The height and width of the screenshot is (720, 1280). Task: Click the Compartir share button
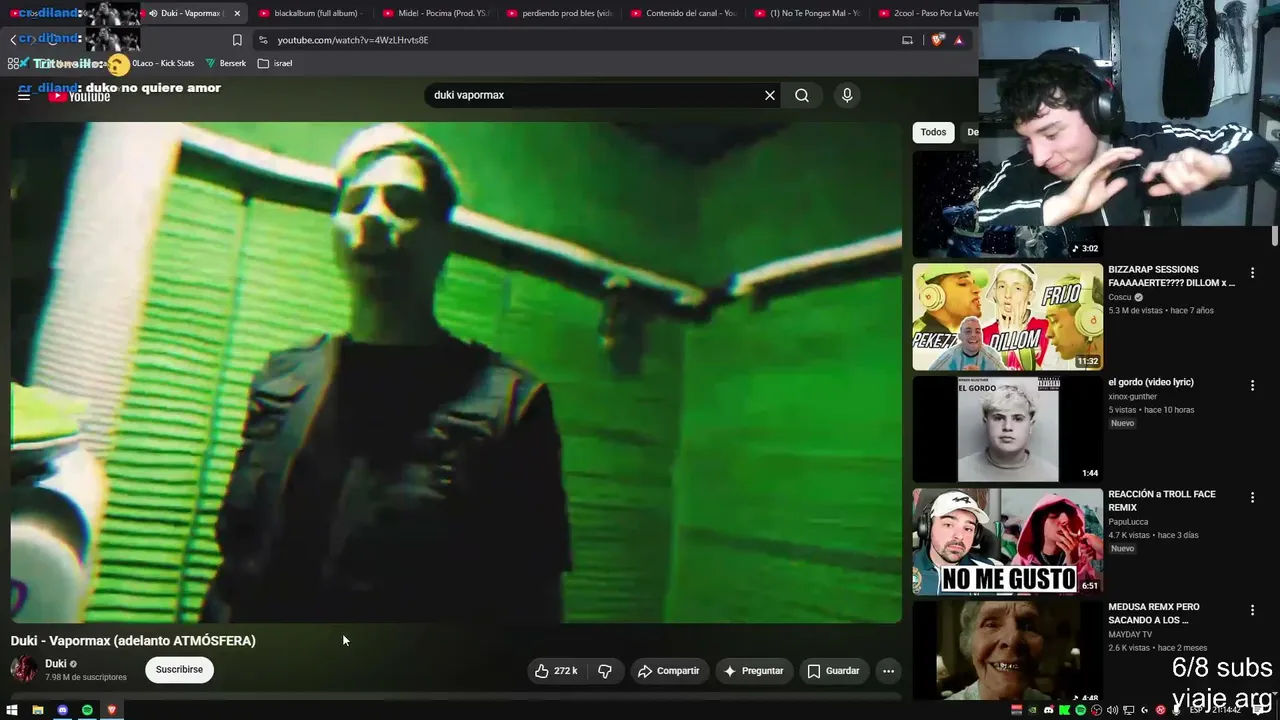(x=669, y=671)
